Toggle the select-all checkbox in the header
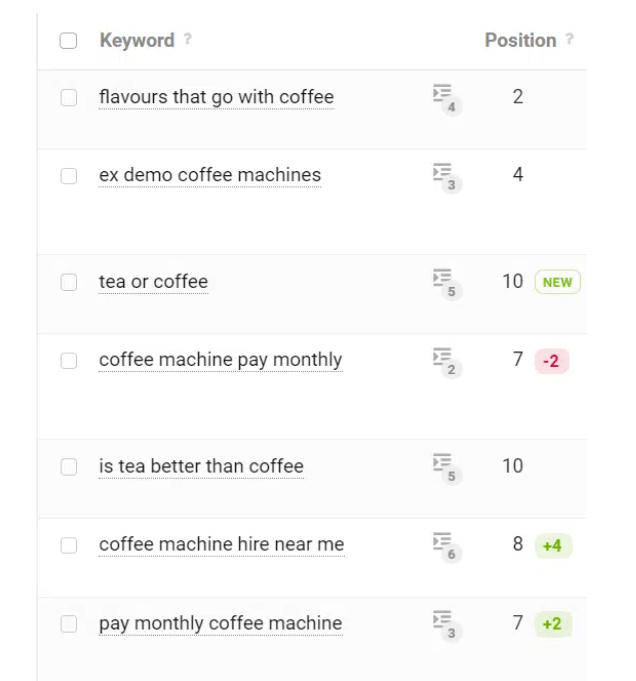 tap(68, 41)
